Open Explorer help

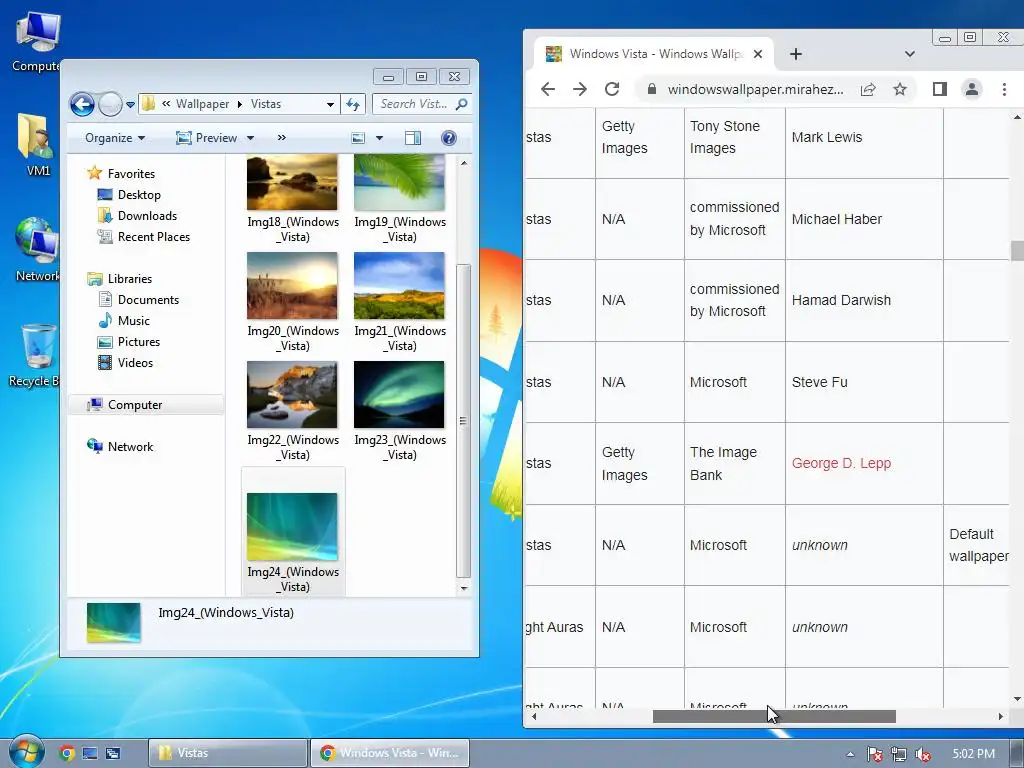pyautogui.click(x=449, y=138)
